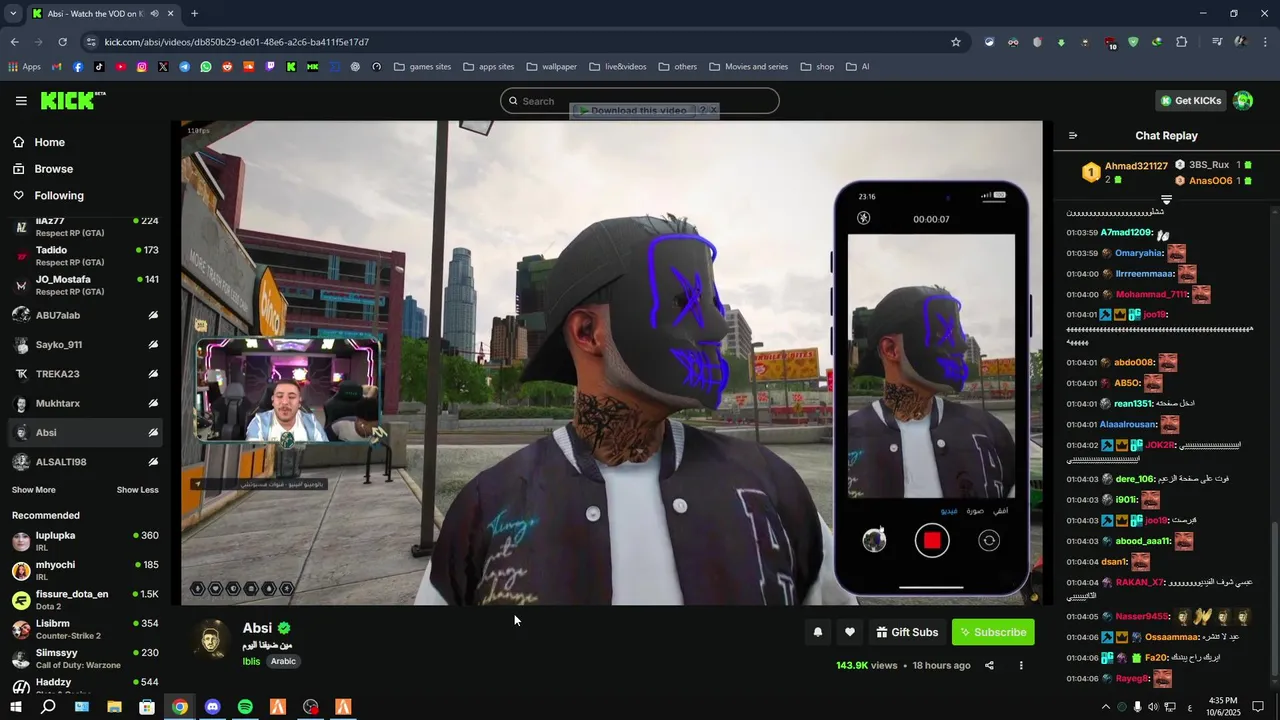The width and height of the screenshot is (1280, 720).
Task: Click the Iblis category link
Action: [251, 661]
